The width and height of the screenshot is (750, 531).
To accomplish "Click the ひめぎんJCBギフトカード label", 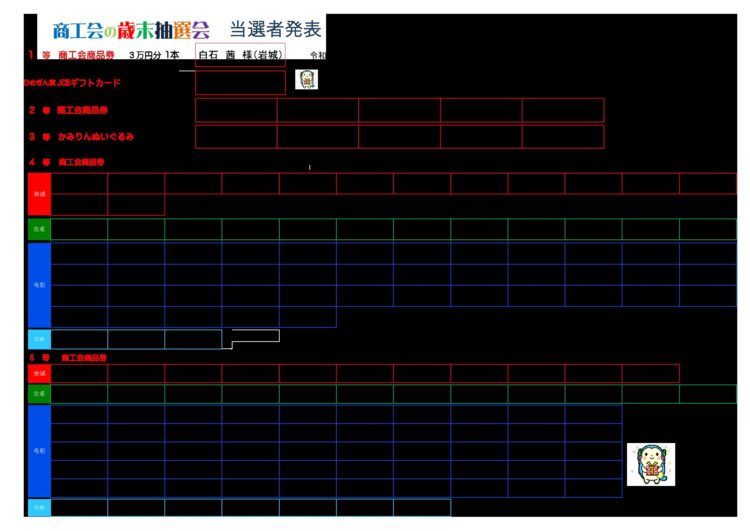I will coord(72,82).
